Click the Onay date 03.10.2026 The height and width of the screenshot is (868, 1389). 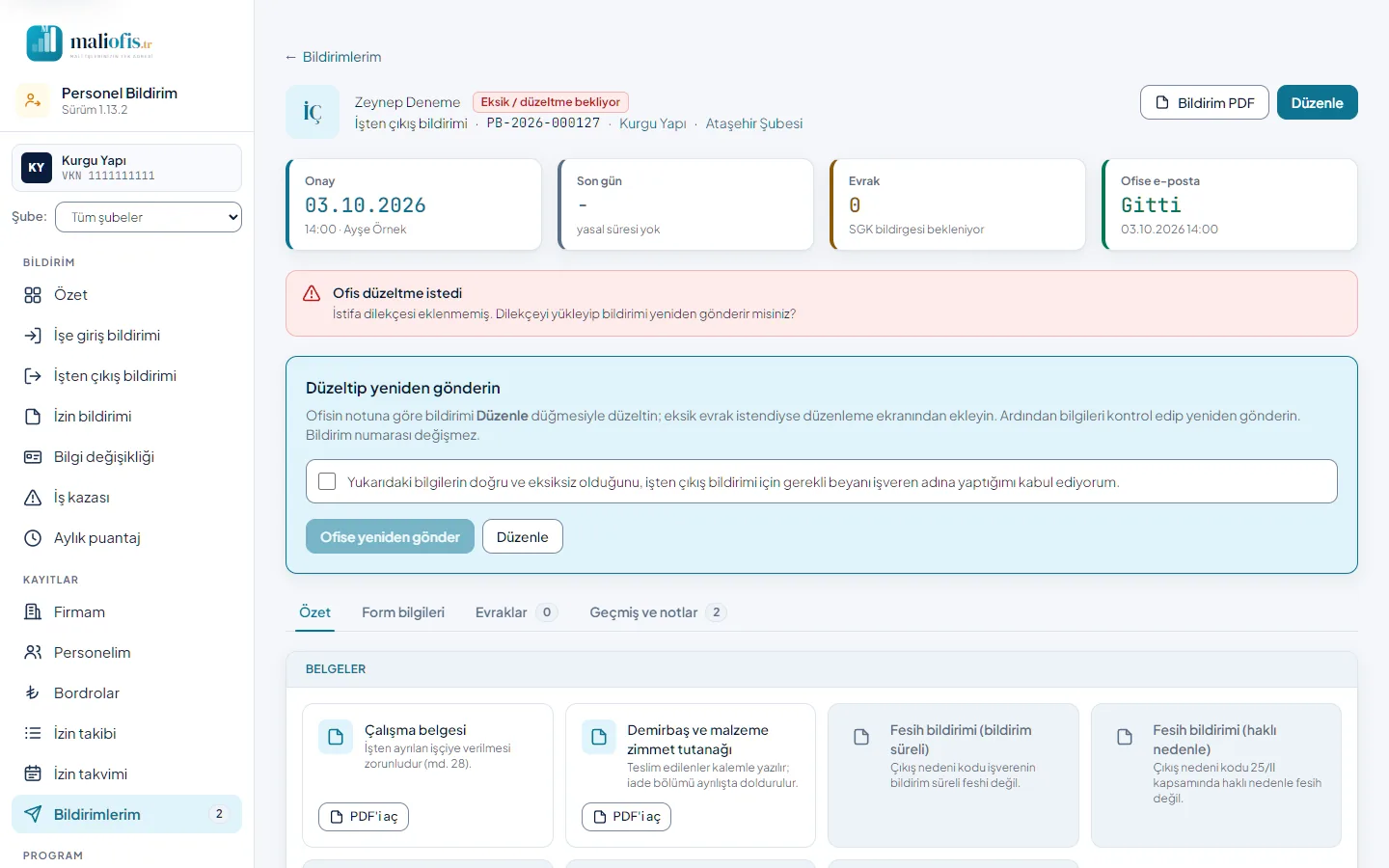click(x=366, y=205)
